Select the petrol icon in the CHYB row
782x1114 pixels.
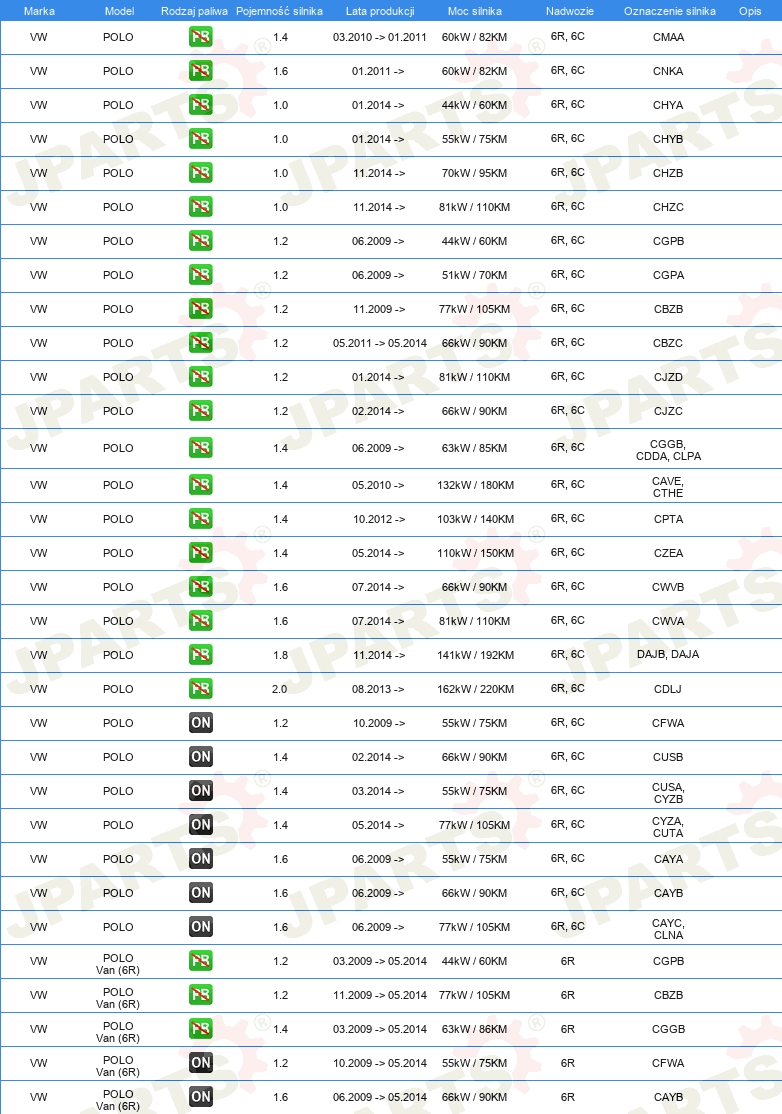(201, 139)
